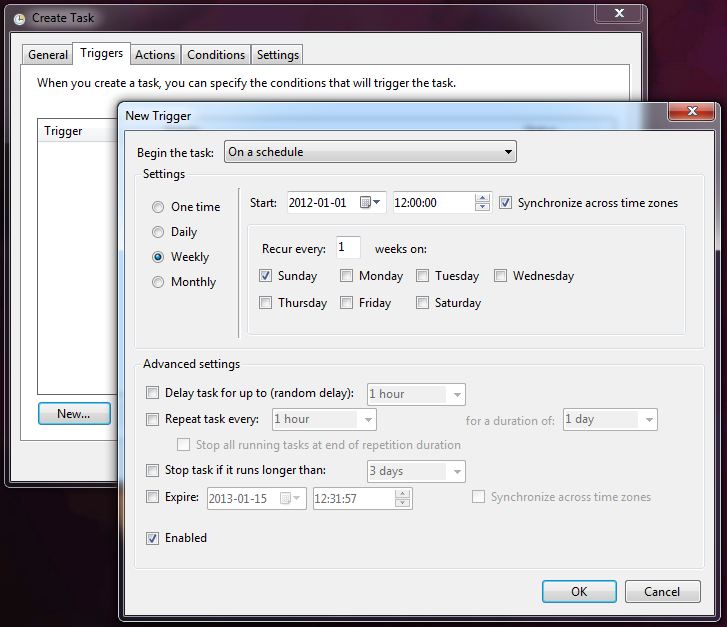Cancel the New Trigger dialog
727x627 pixels.
662,592
